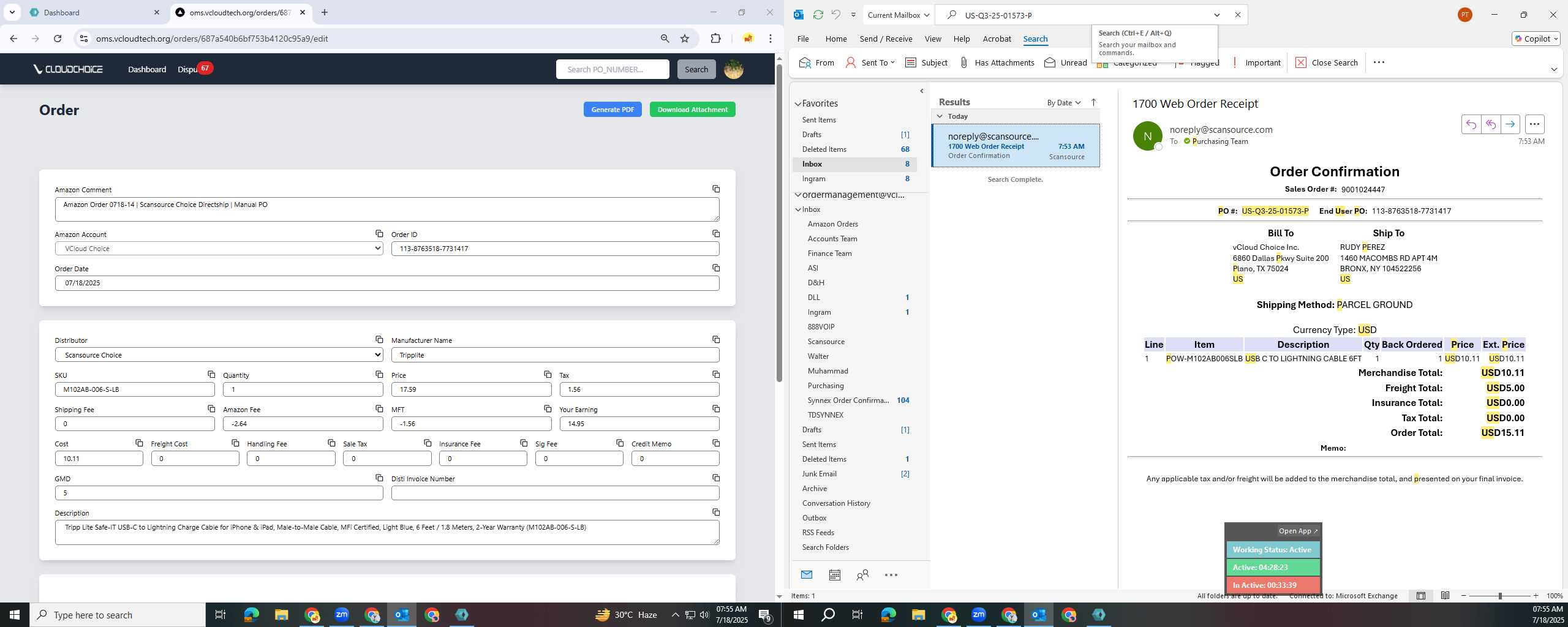Expand Outlook search options chevron
Screen dimensions: 1568x627
1216,15
